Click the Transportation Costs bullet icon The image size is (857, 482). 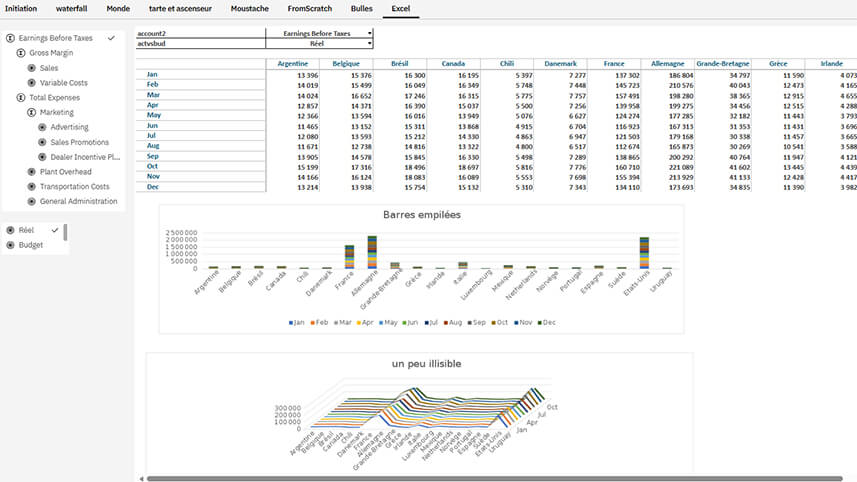32,186
